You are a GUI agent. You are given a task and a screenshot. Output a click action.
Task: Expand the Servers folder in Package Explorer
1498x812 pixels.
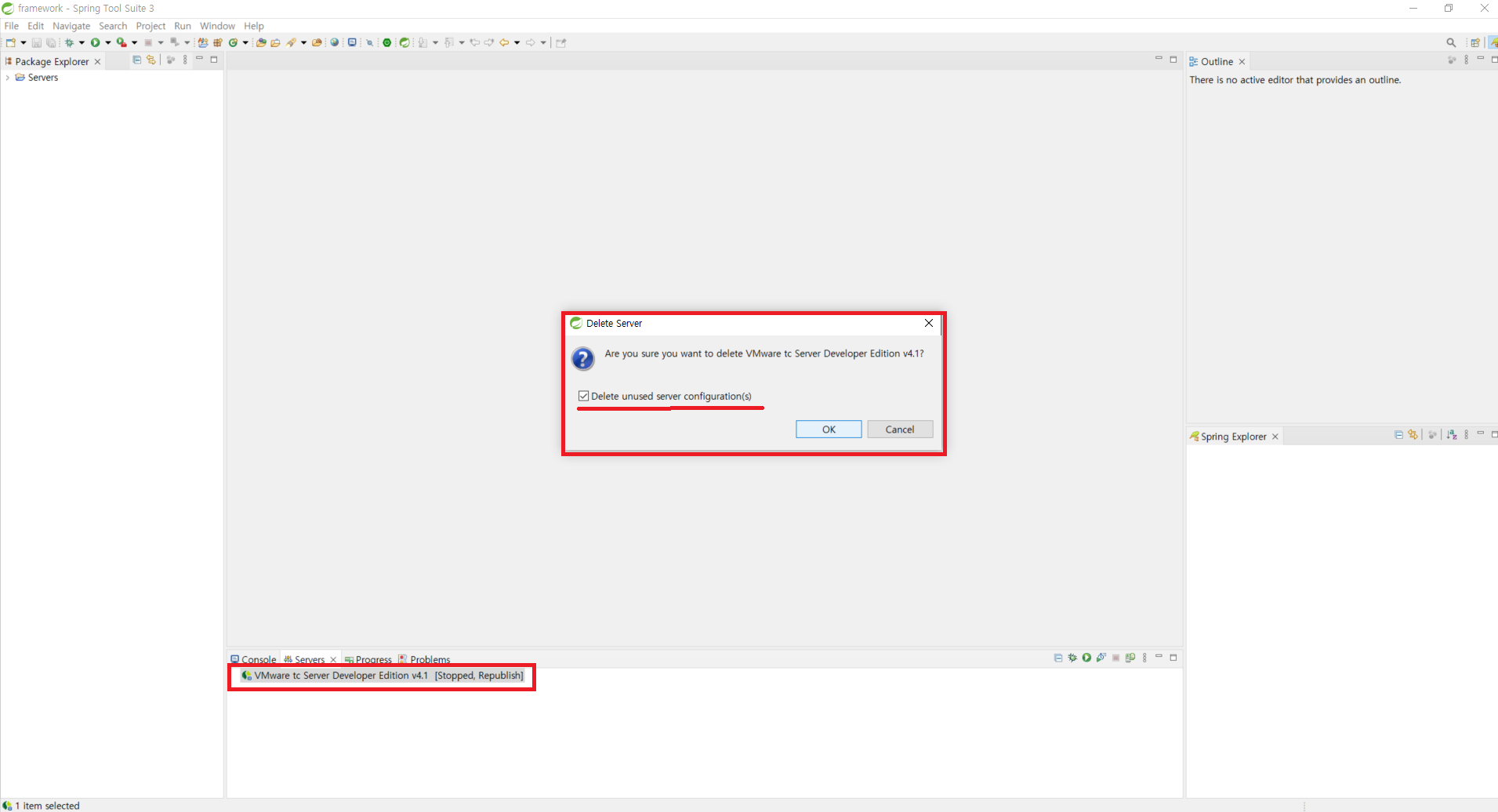[8, 78]
